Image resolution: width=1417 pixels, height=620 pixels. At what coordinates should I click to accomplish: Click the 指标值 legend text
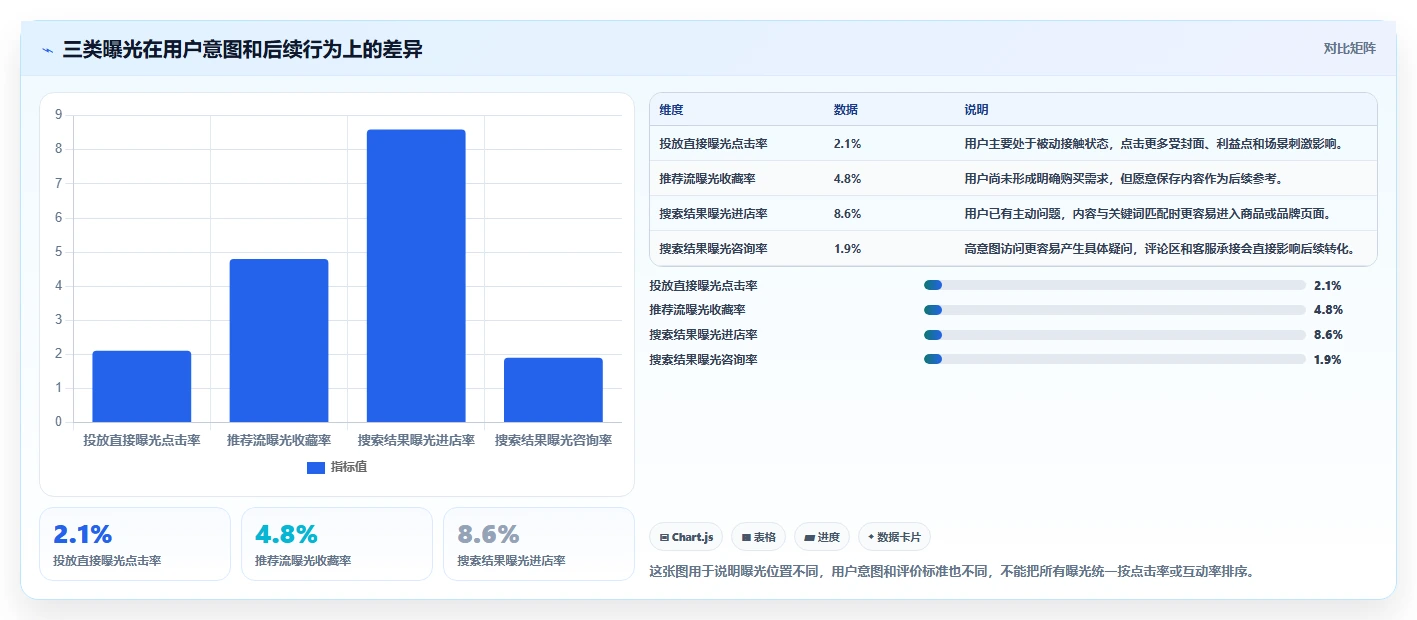pyautogui.click(x=349, y=467)
